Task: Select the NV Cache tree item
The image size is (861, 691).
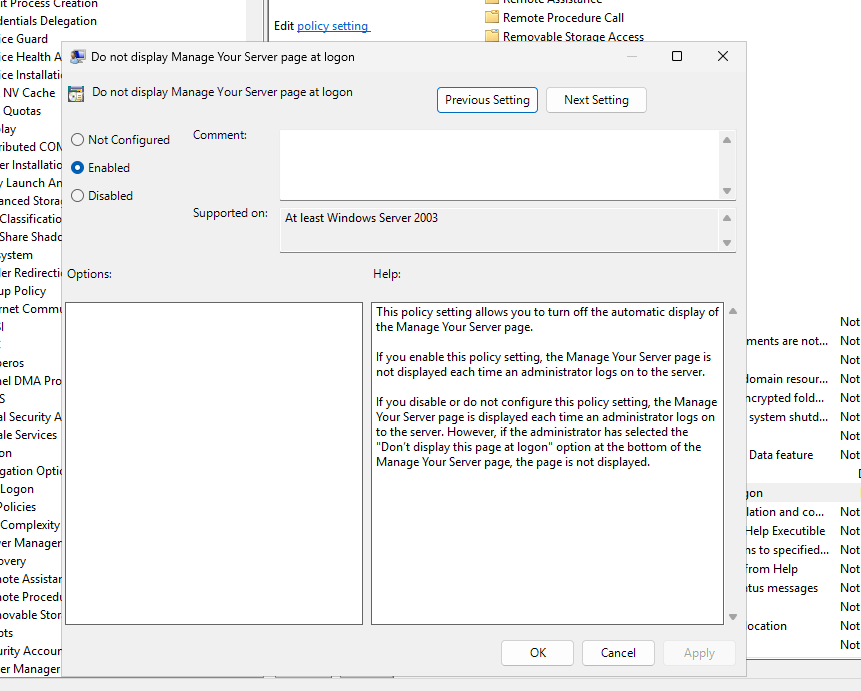Action: [x=28, y=93]
